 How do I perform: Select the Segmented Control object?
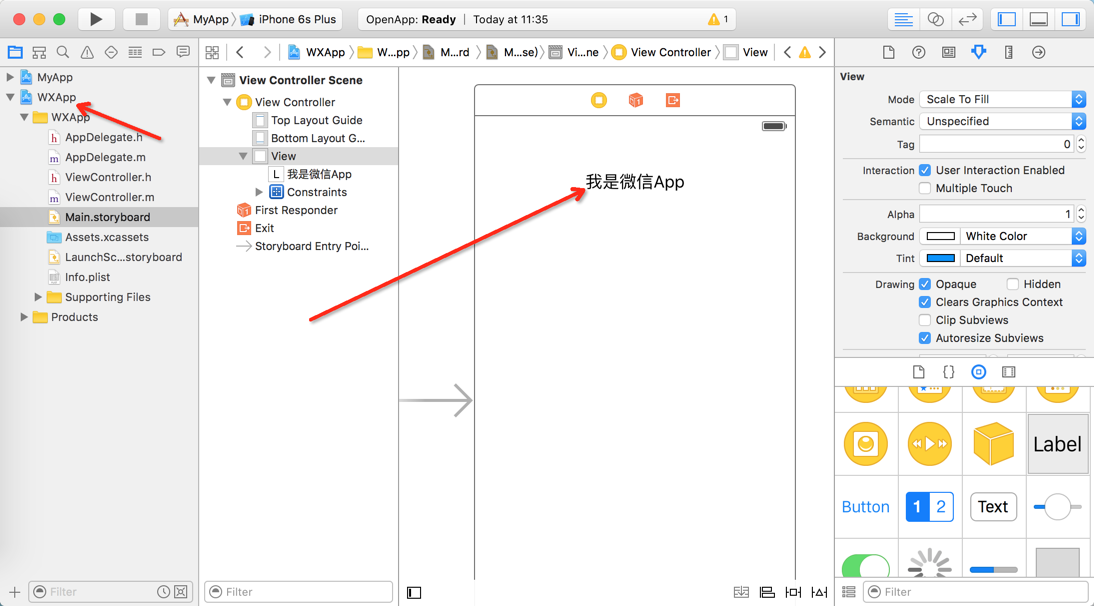[929, 507]
